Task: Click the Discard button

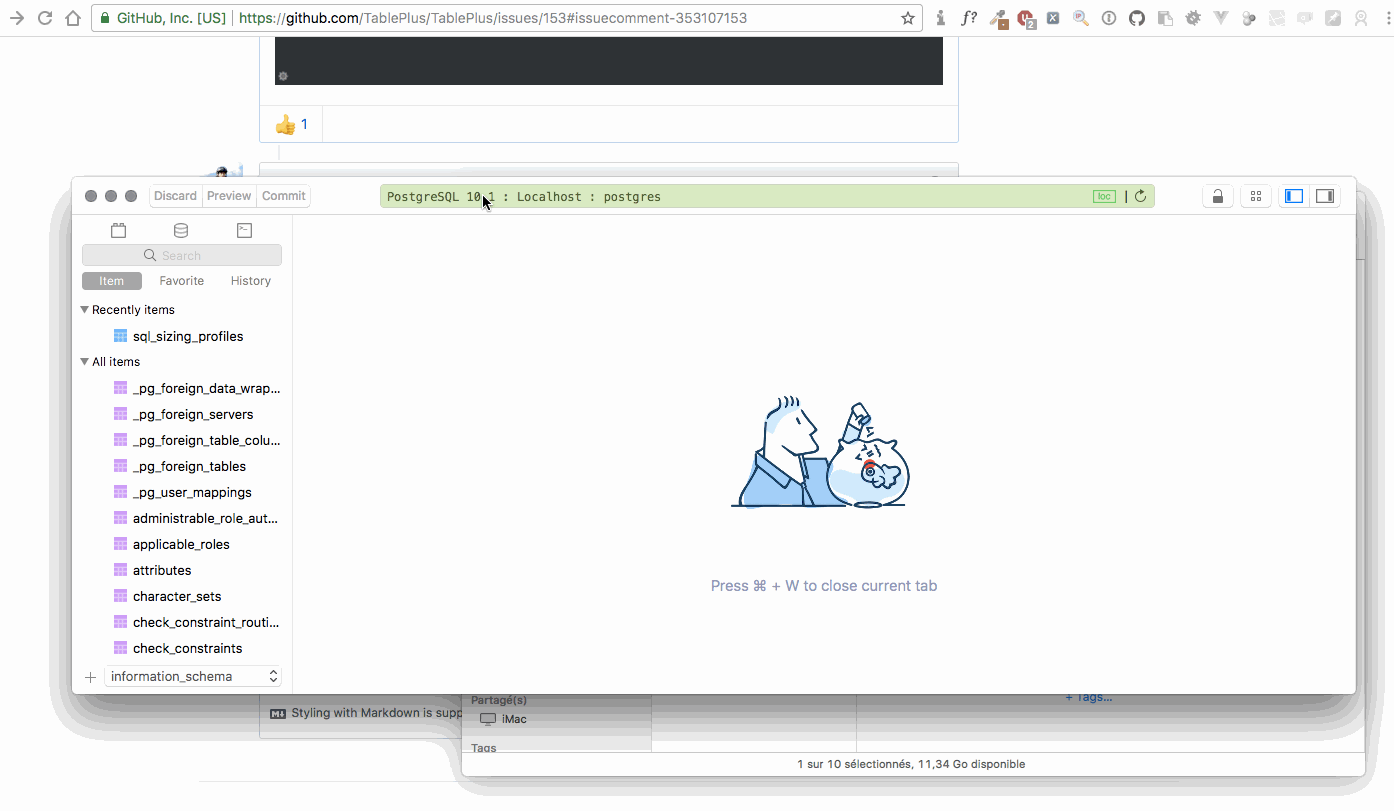Action: (x=175, y=195)
